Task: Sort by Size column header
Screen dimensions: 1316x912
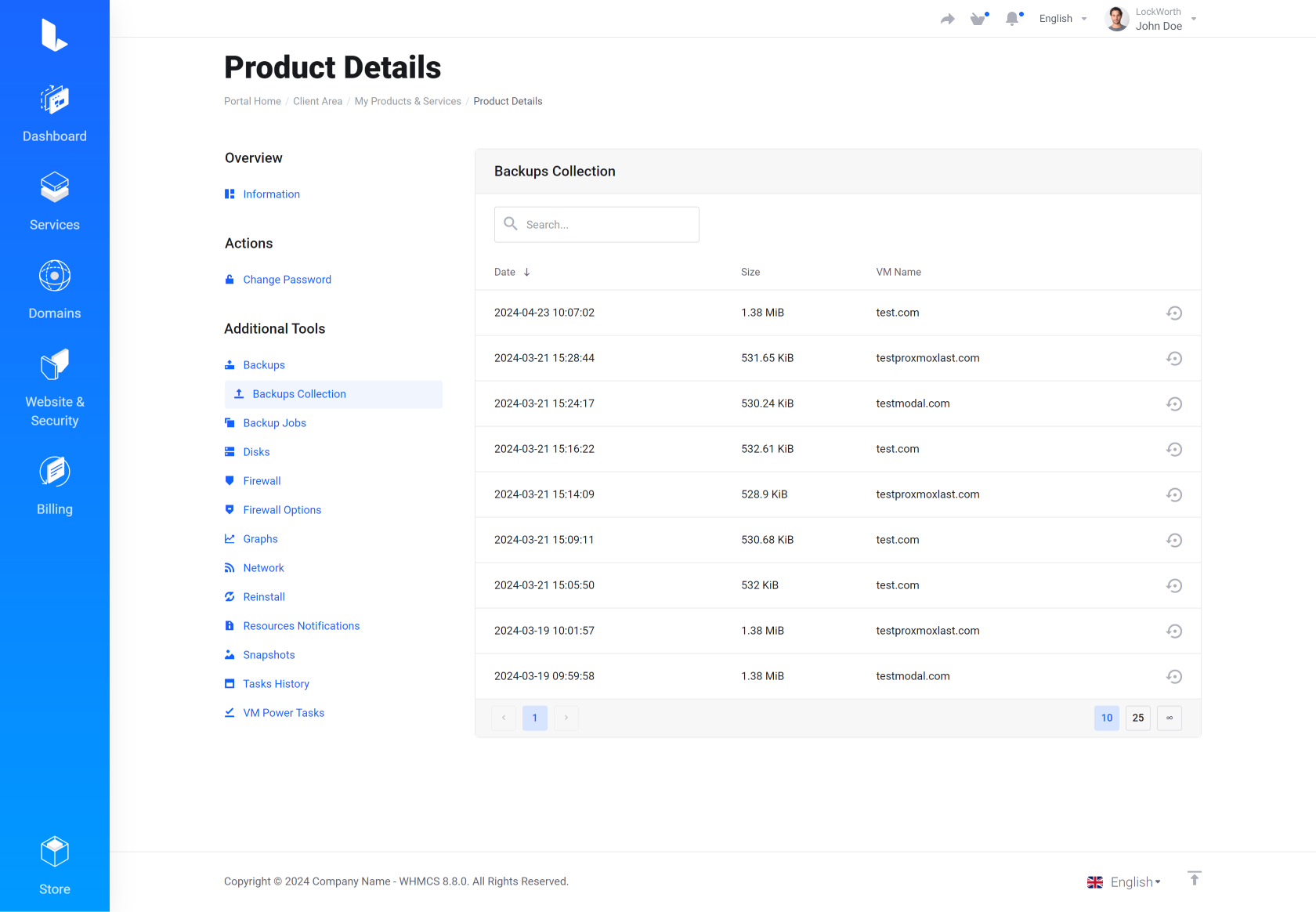Action: pos(750,272)
